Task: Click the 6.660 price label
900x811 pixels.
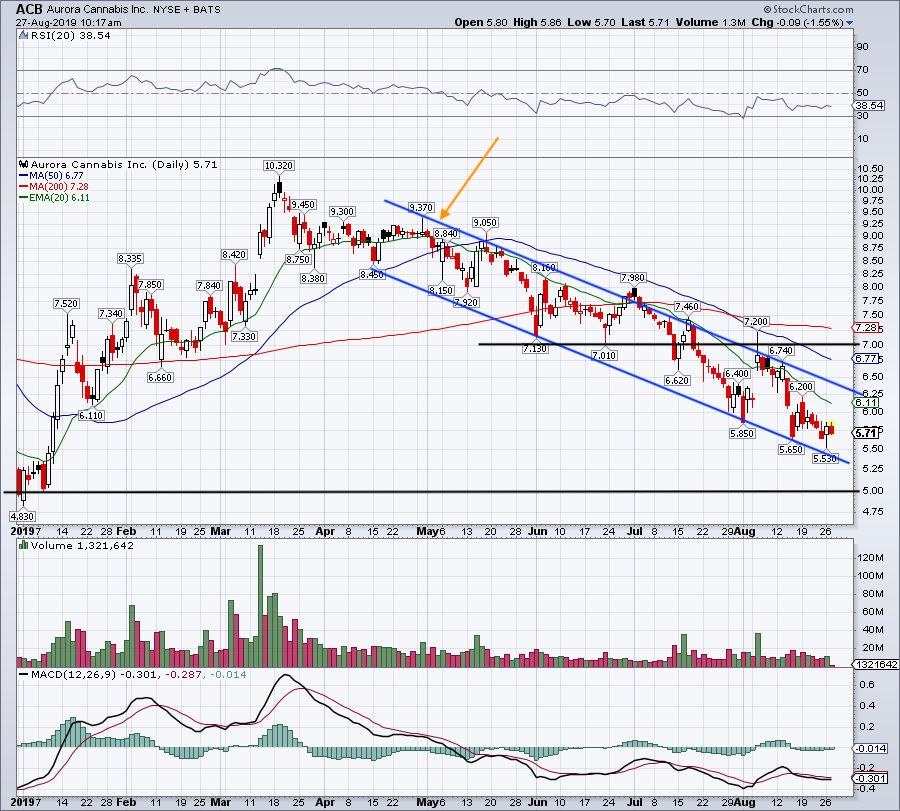Action: 160,378
